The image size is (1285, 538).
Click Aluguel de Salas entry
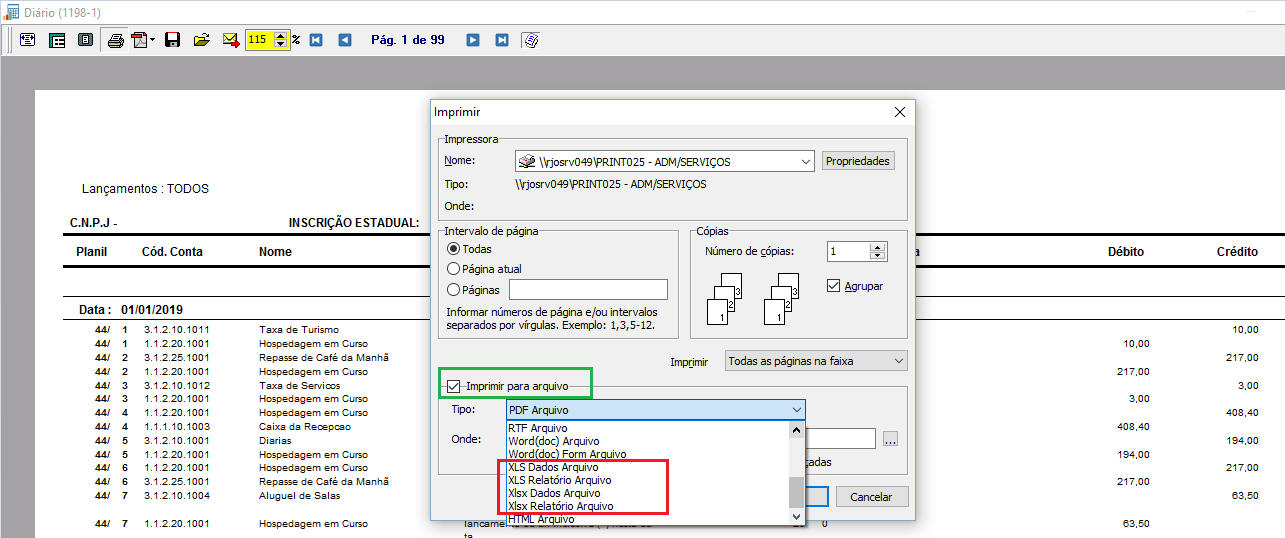tap(299, 495)
